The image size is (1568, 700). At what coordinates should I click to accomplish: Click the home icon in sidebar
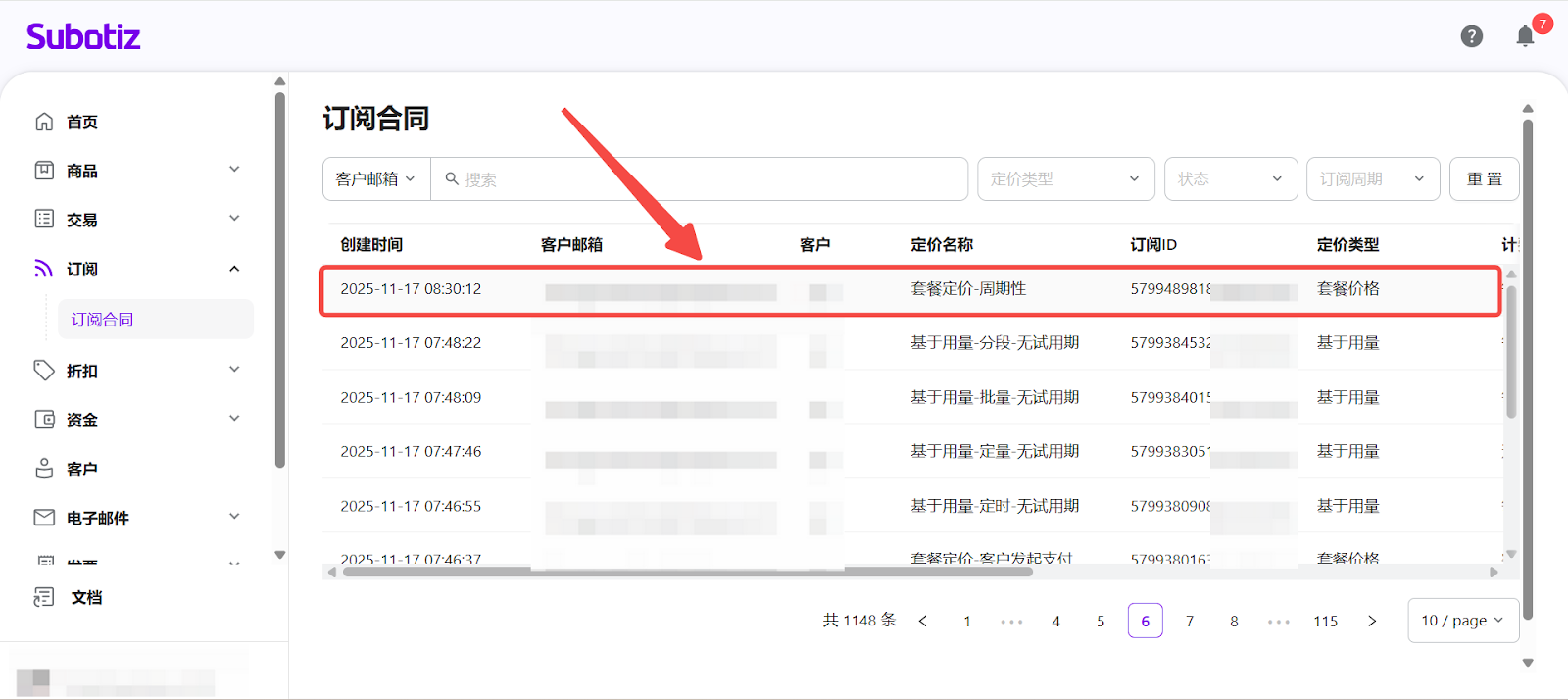(44, 122)
